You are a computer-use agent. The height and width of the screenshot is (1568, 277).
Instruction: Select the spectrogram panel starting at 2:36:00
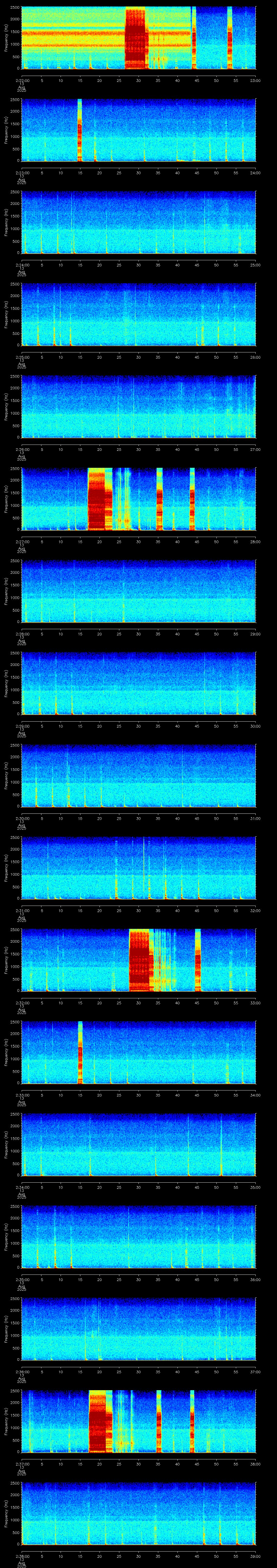138,1329
